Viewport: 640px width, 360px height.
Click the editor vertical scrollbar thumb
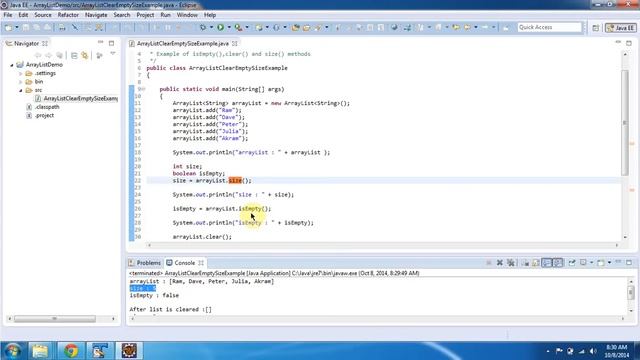(x=625, y=123)
